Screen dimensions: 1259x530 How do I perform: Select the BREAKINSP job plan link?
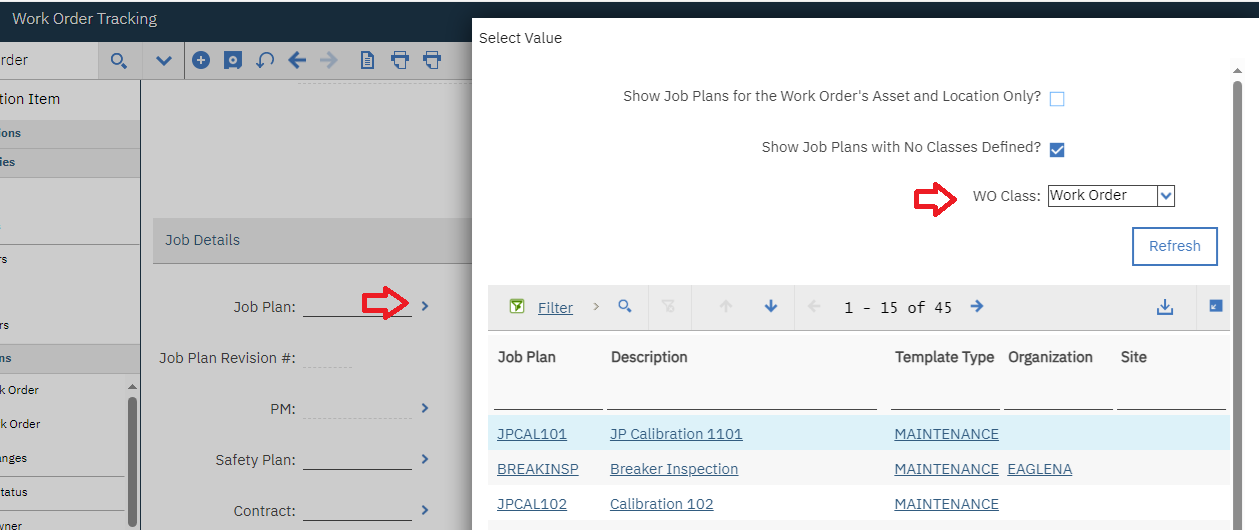537,469
